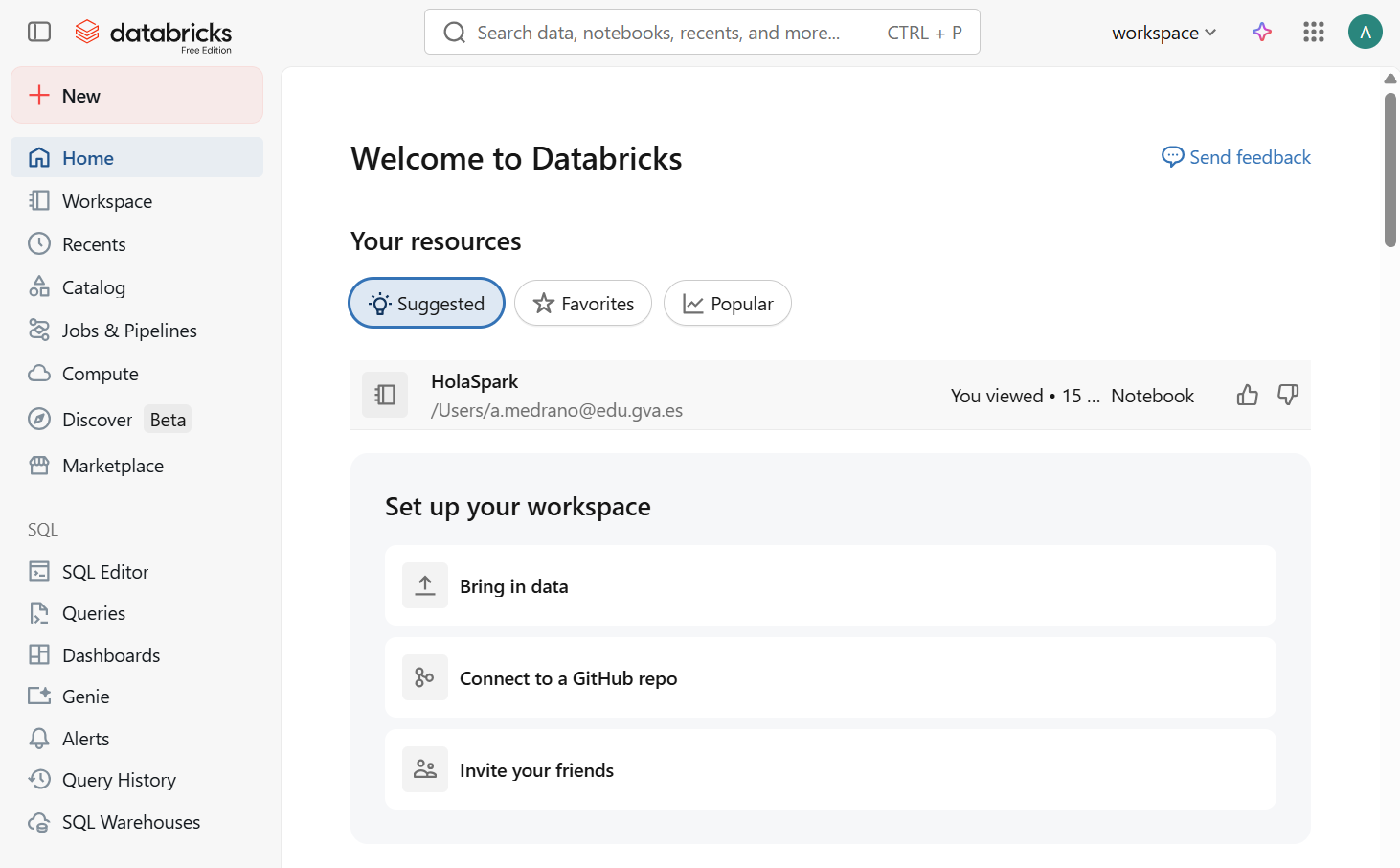Open the HolaSpark notebook
Image resolution: width=1400 pixels, height=868 pixels.
coord(830,395)
